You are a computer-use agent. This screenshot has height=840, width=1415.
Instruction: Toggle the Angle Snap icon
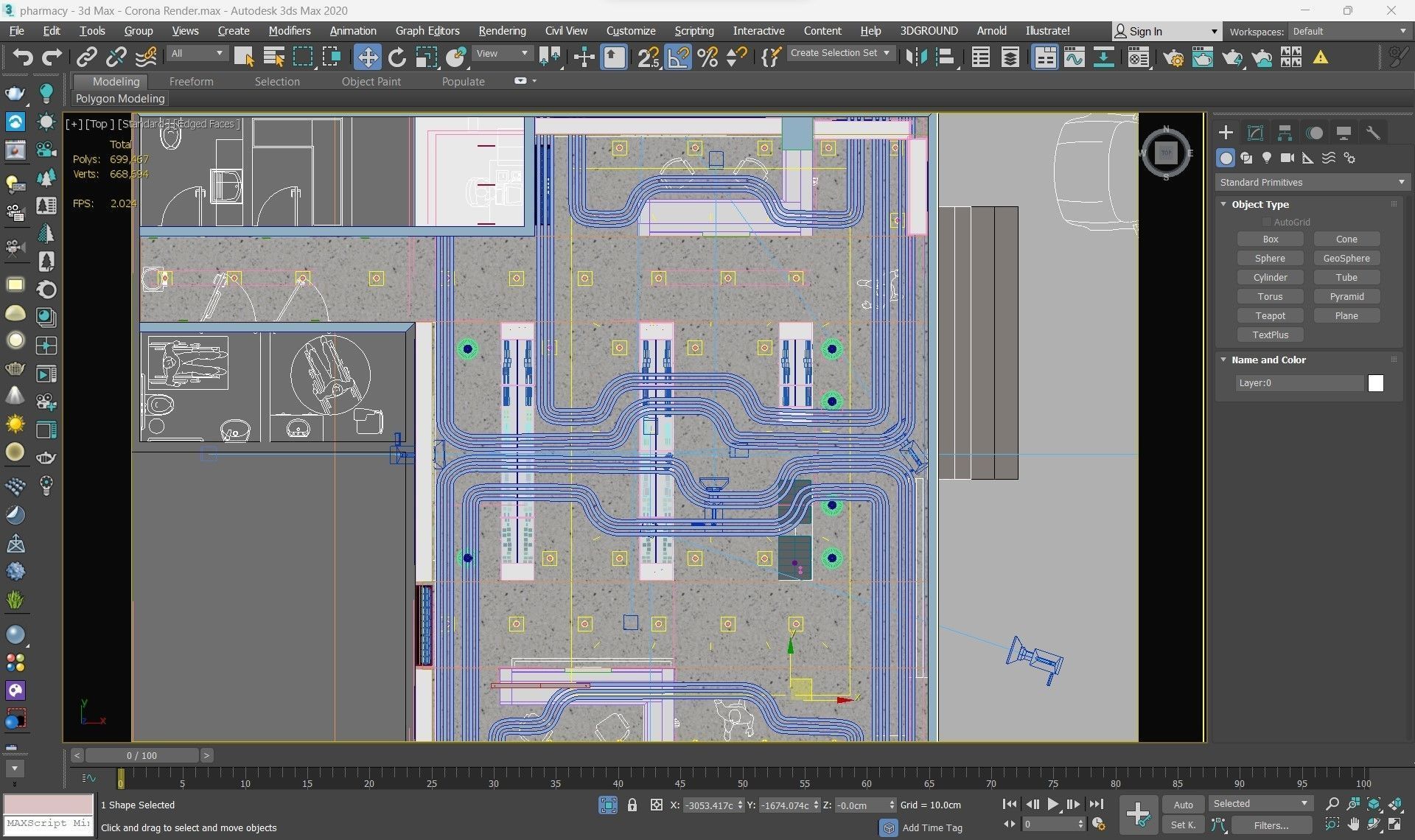pyautogui.click(x=678, y=57)
